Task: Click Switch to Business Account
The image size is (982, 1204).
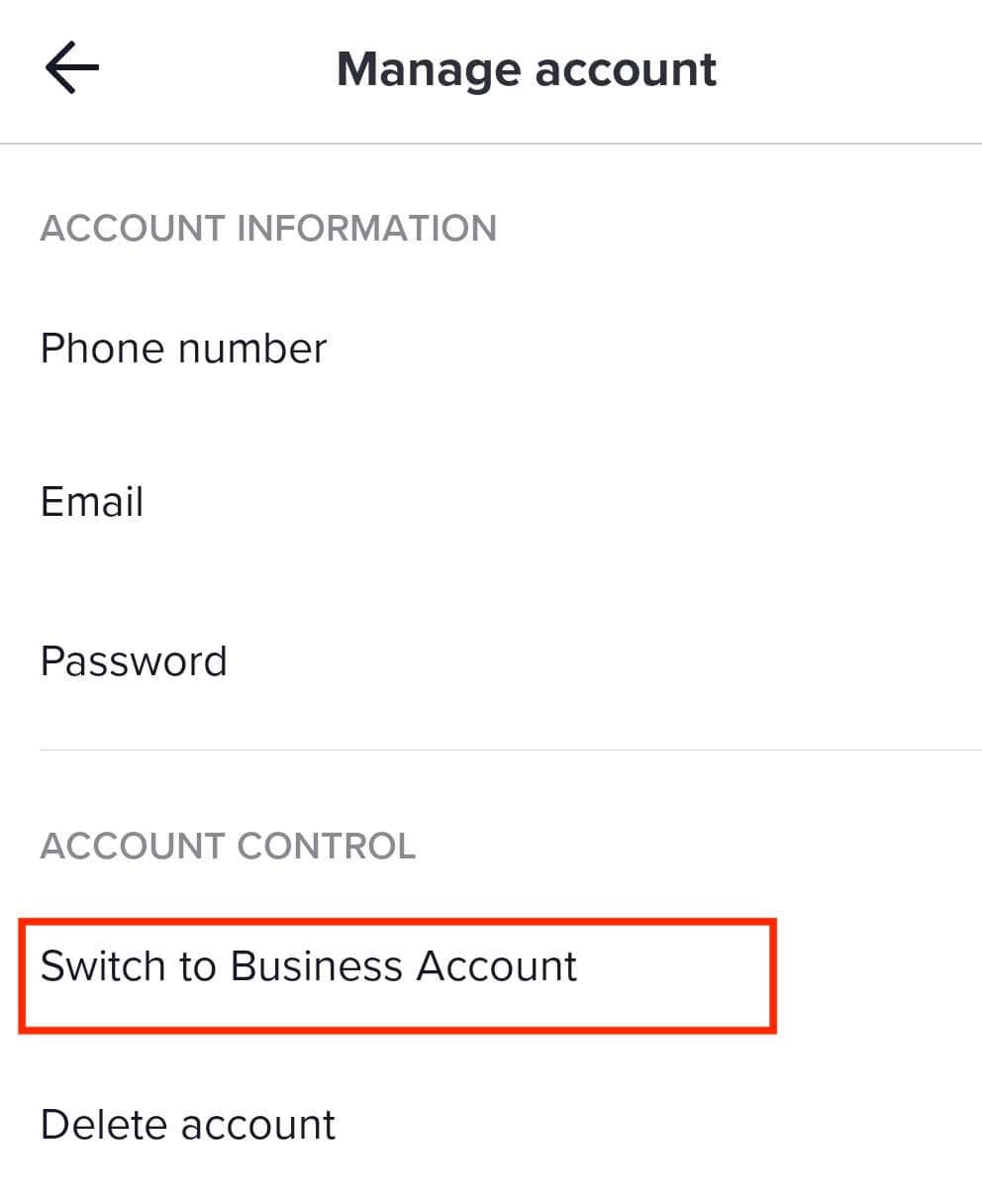Action: click(x=308, y=966)
